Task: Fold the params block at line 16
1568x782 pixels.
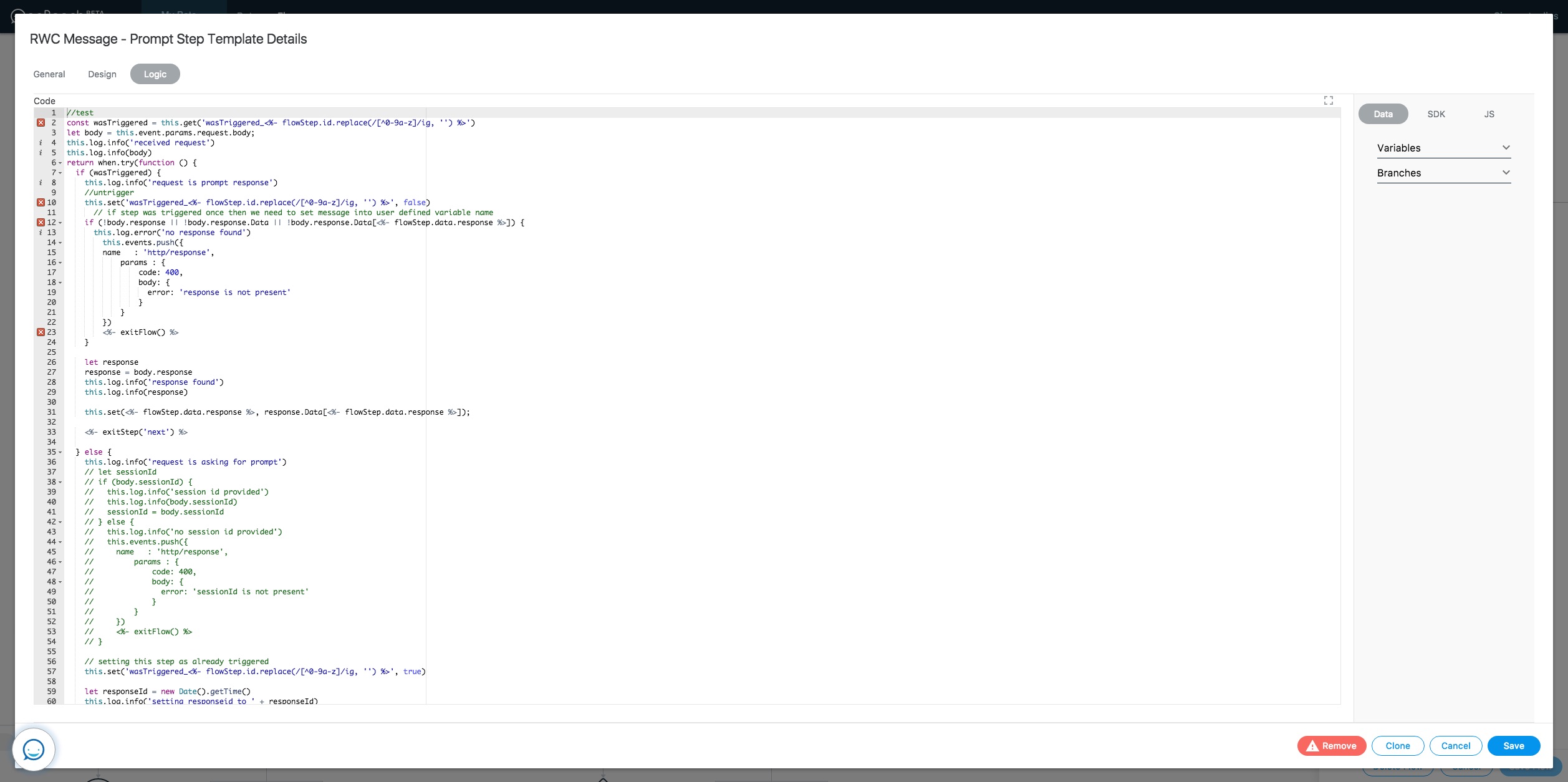Action: point(60,263)
